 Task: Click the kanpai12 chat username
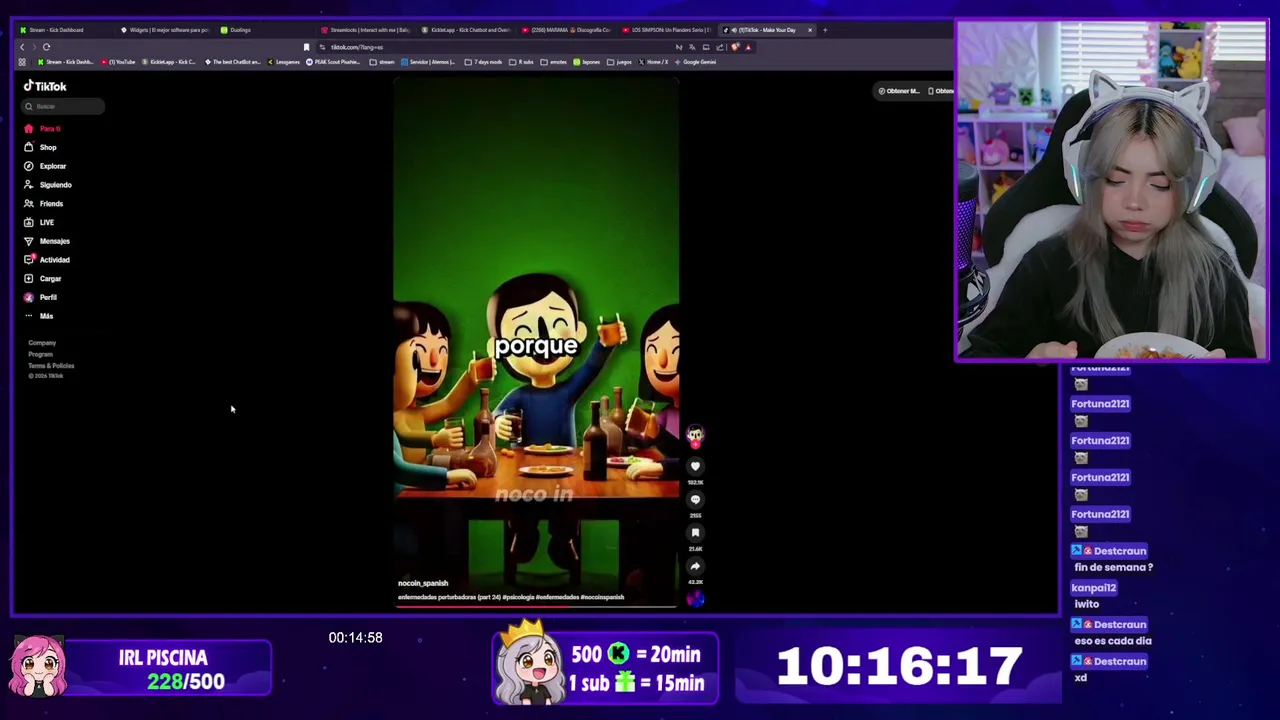(1093, 588)
